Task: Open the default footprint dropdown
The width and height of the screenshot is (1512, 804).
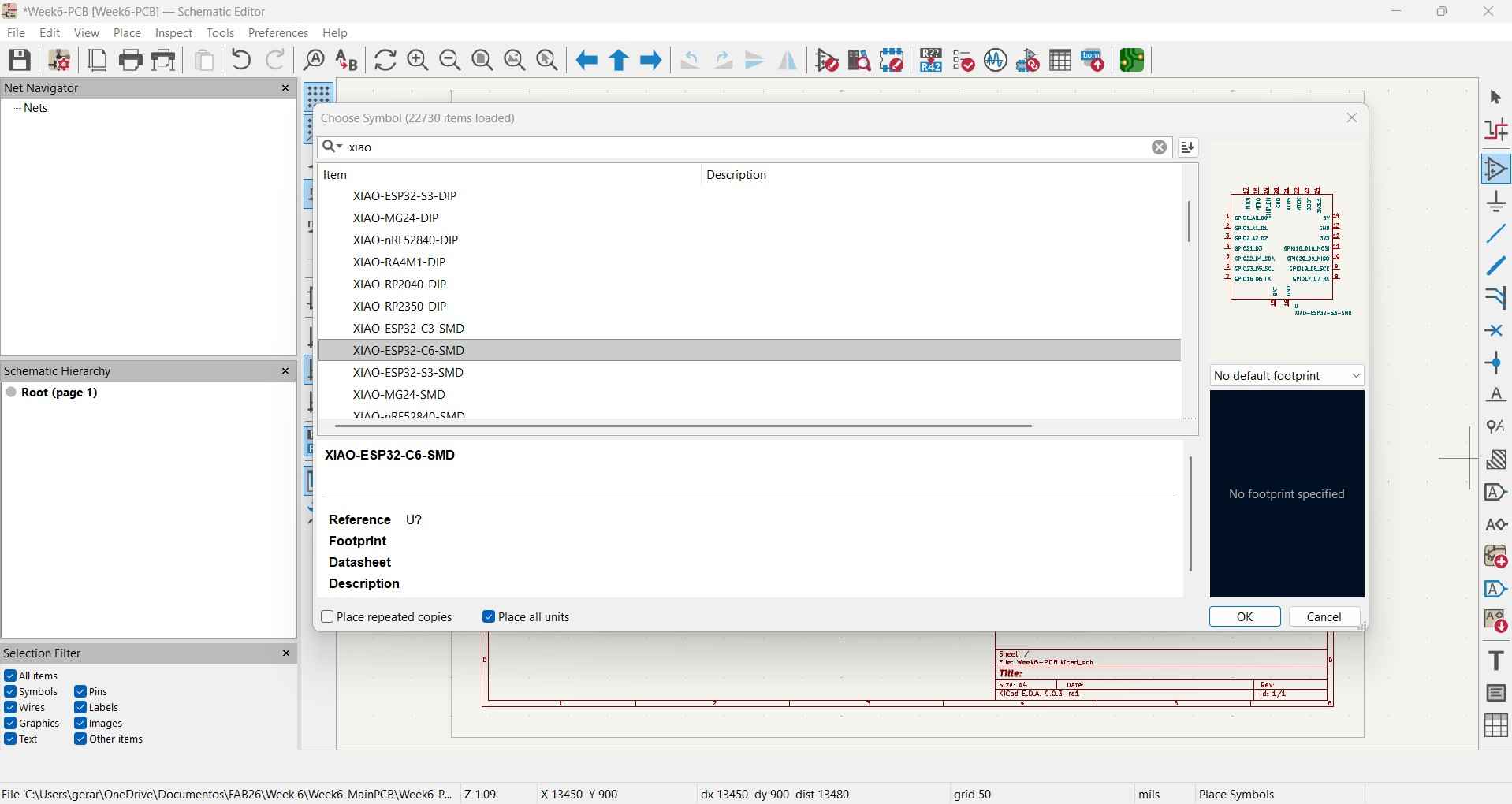Action: click(x=1287, y=376)
